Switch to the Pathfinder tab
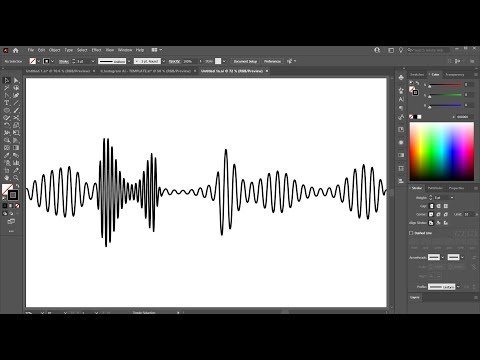 point(435,188)
